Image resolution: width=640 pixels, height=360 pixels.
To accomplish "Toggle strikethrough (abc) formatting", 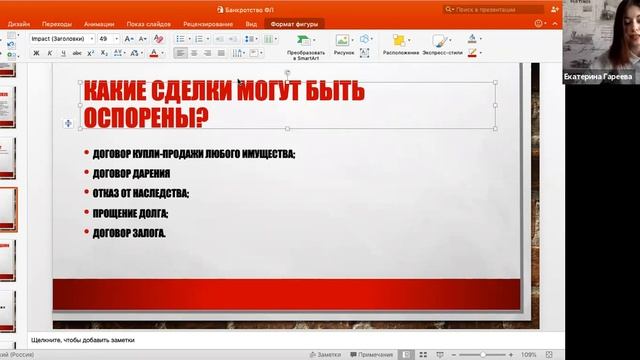I will point(77,53).
